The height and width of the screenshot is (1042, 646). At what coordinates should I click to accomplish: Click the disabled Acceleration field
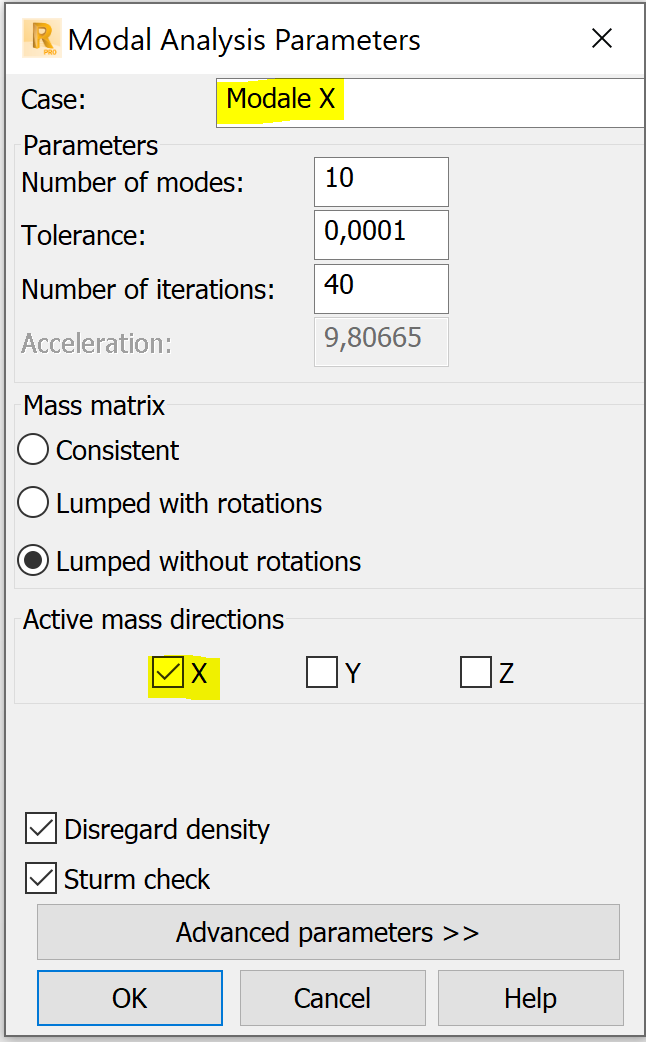pyautogui.click(x=380, y=342)
